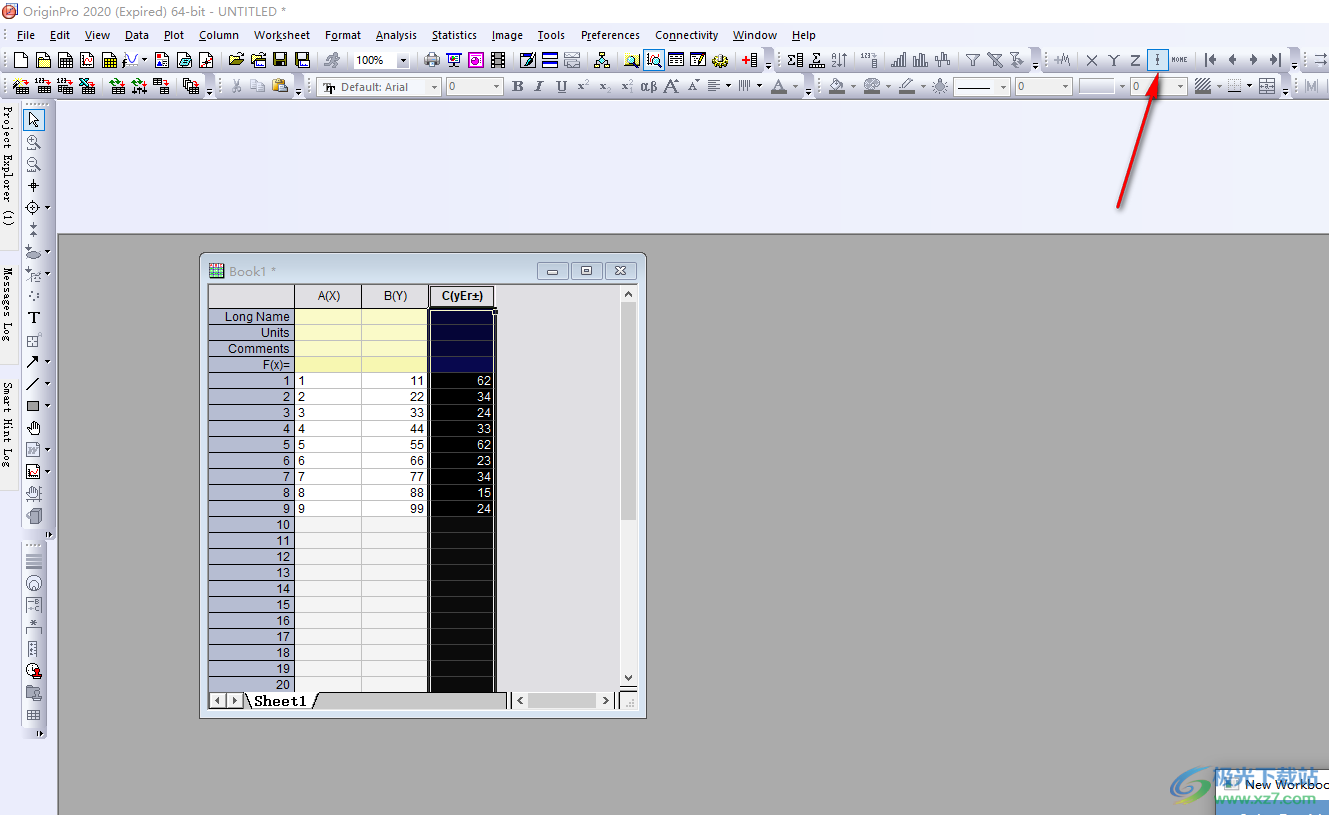The height and width of the screenshot is (815, 1329).
Task: Expand the Rectangle tool flyout arrow
Action: click(x=48, y=406)
